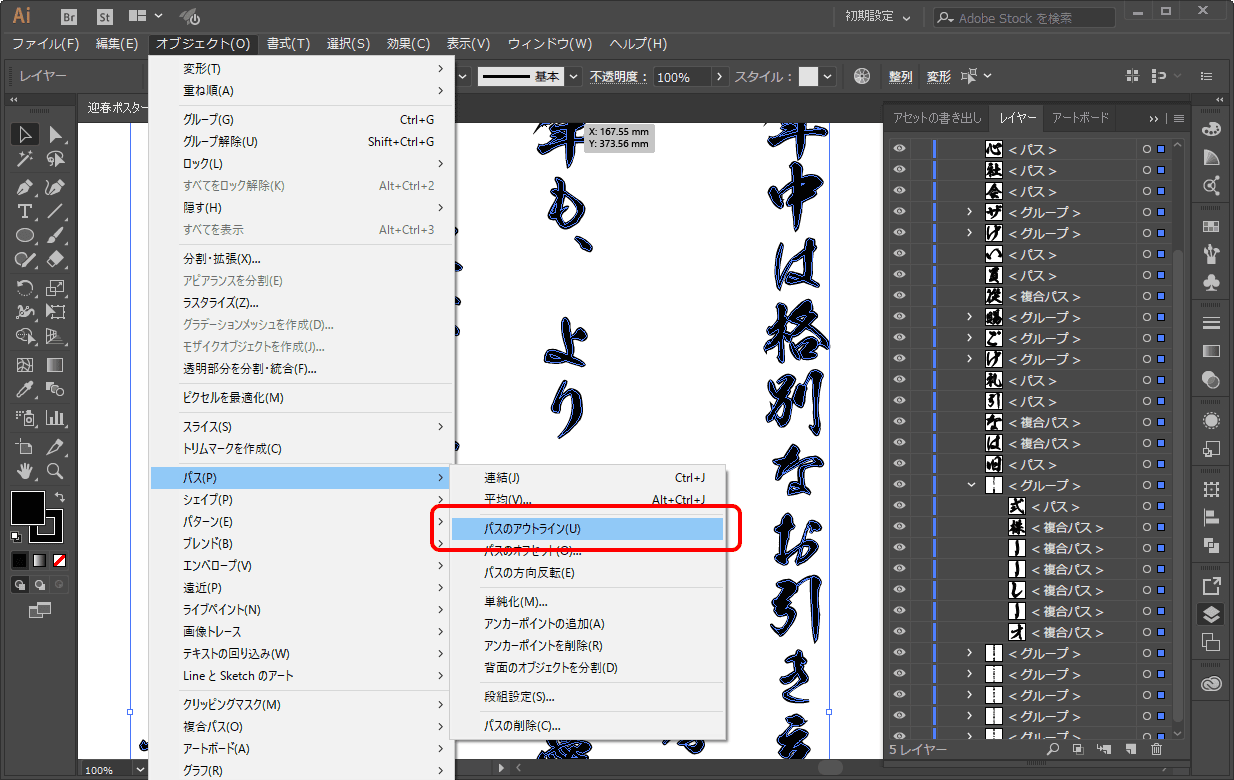This screenshot has width=1234, height=780.
Task: Select the Paintbrush tool
Action: (56, 236)
